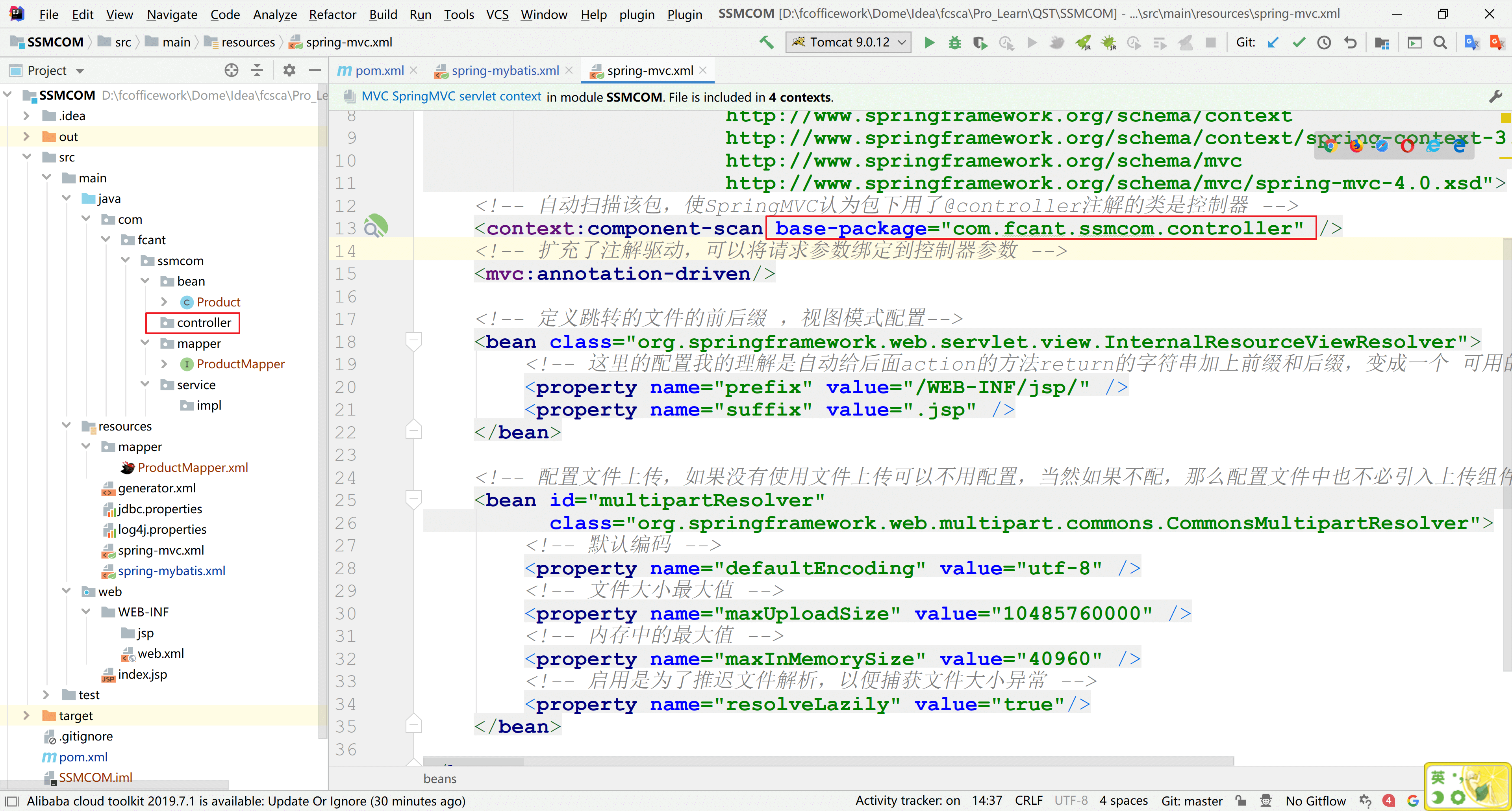Click the Git: master branch widget
This screenshot has width=1512, height=811.
click(1191, 801)
